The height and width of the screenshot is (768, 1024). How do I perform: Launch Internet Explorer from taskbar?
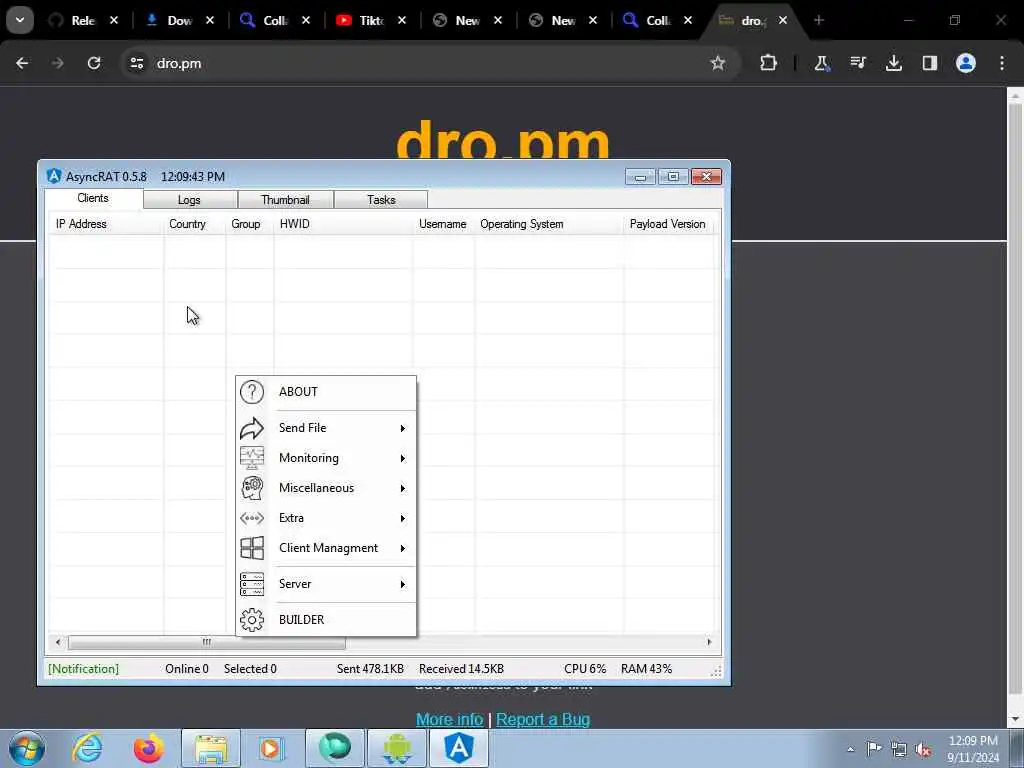tap(87, 748)
